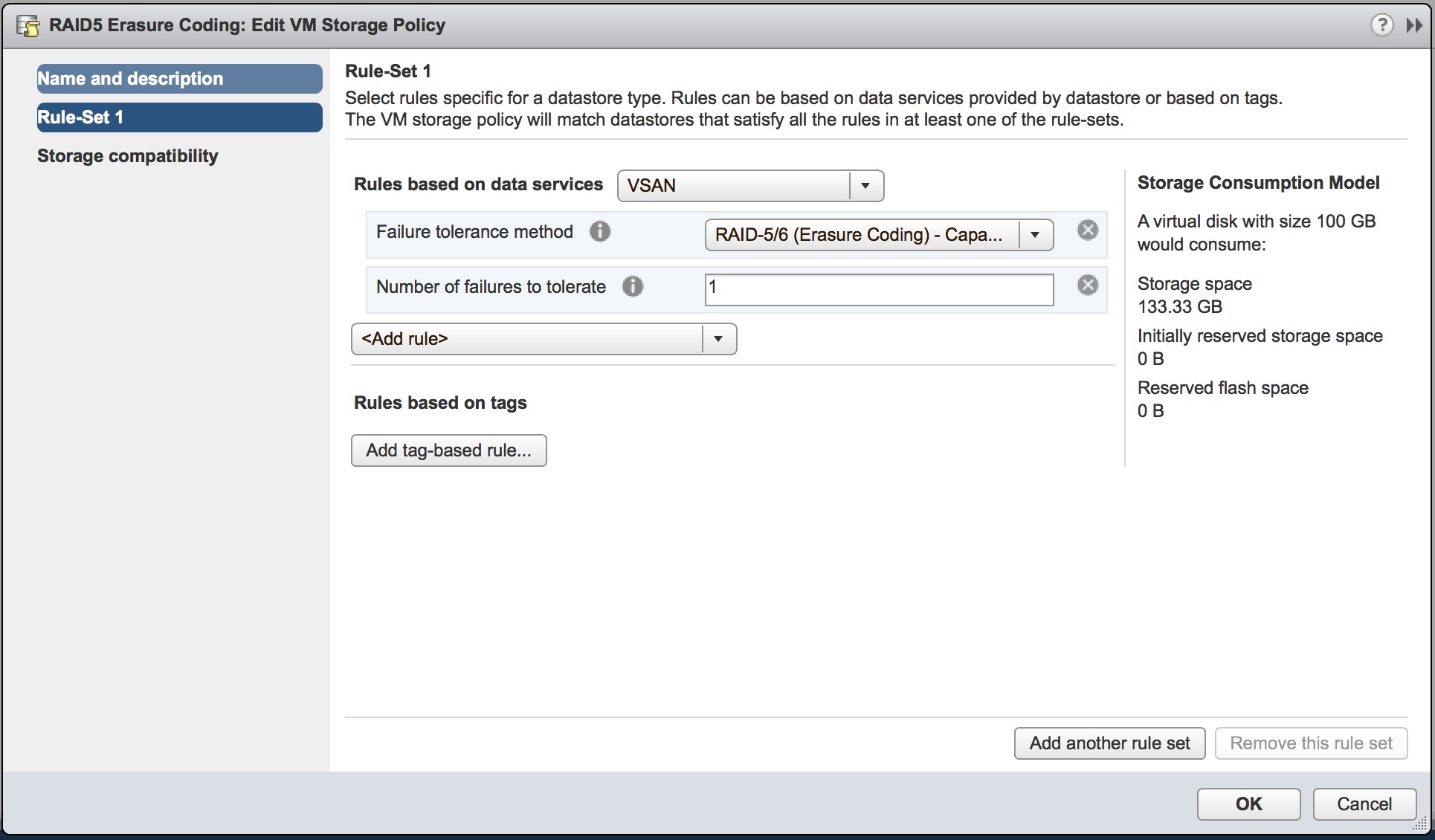Click info icon beside Failure tolerance method
Image resolution: width=1435 pixels, height=840 pixels.
click(x=600, y=232)
